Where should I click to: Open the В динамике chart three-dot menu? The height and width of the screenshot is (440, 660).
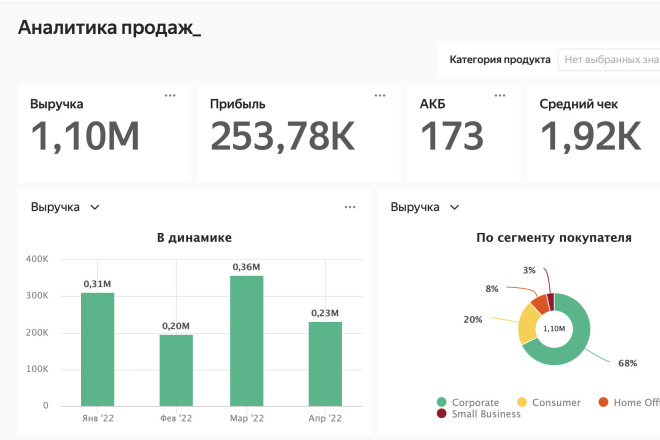[x=350, y=207]
